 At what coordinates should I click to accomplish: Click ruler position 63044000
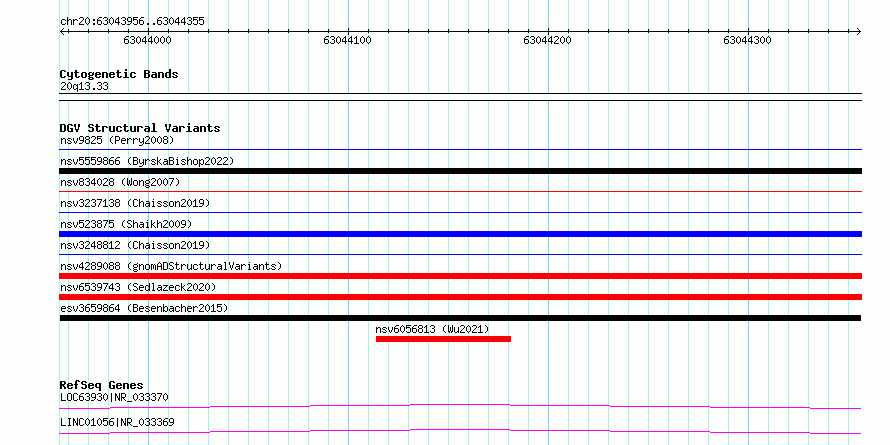pos(148,40)
